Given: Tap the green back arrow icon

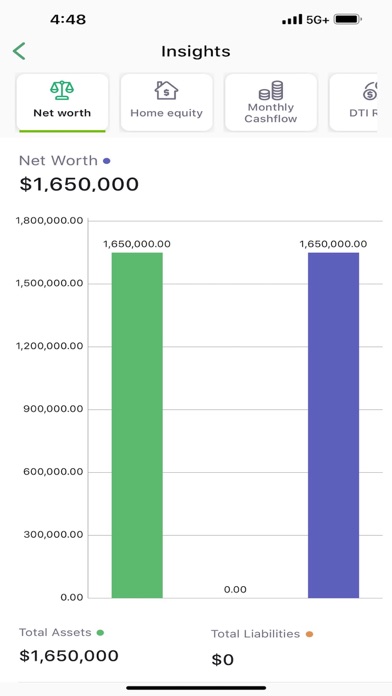Looking at the screenshot, I should (x=19, y=51).
